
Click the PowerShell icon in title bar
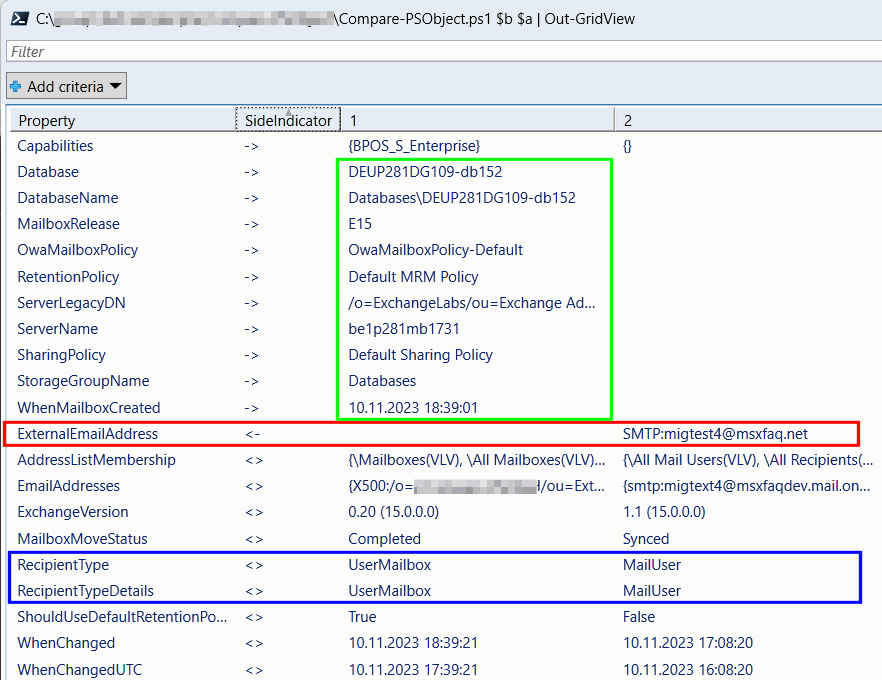pyautogui.click(x=19, y=19)
